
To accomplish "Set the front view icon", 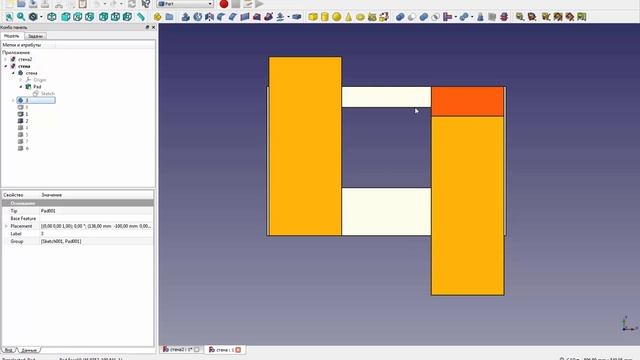I will click(x=65, y=17).
